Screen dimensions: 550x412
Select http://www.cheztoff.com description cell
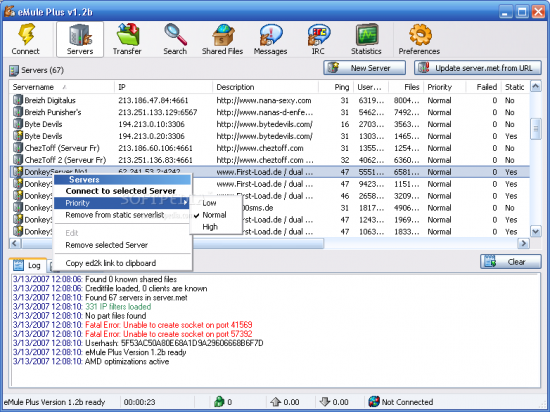(260, 148)
